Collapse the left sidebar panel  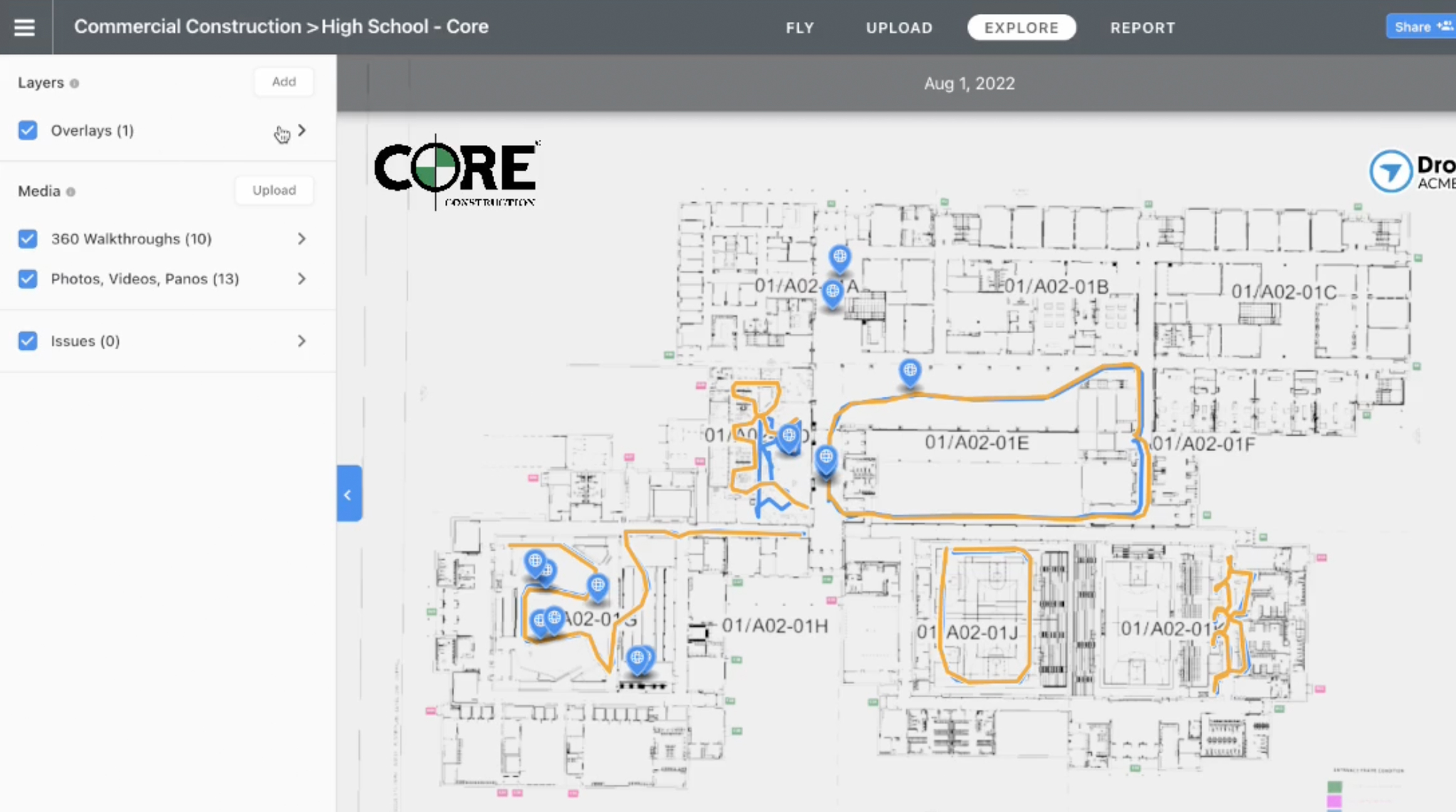(349, 494)
